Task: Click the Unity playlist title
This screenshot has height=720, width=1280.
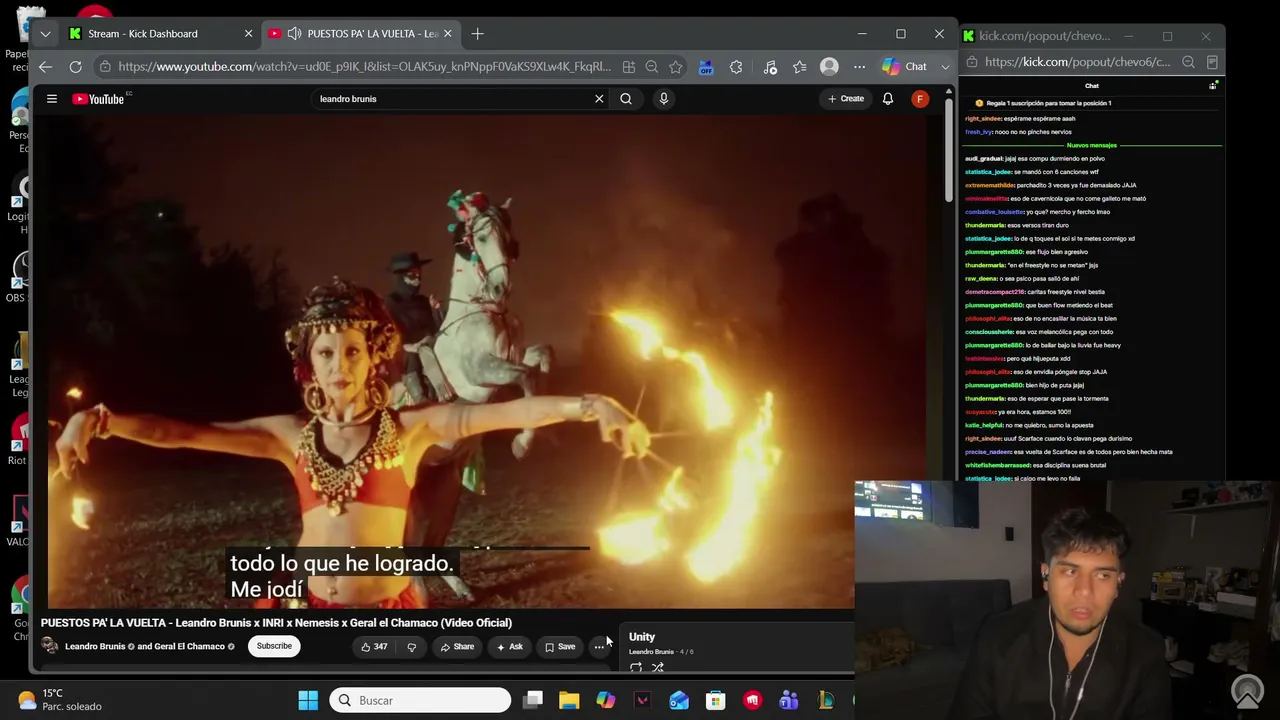Action: click(642, 637)
